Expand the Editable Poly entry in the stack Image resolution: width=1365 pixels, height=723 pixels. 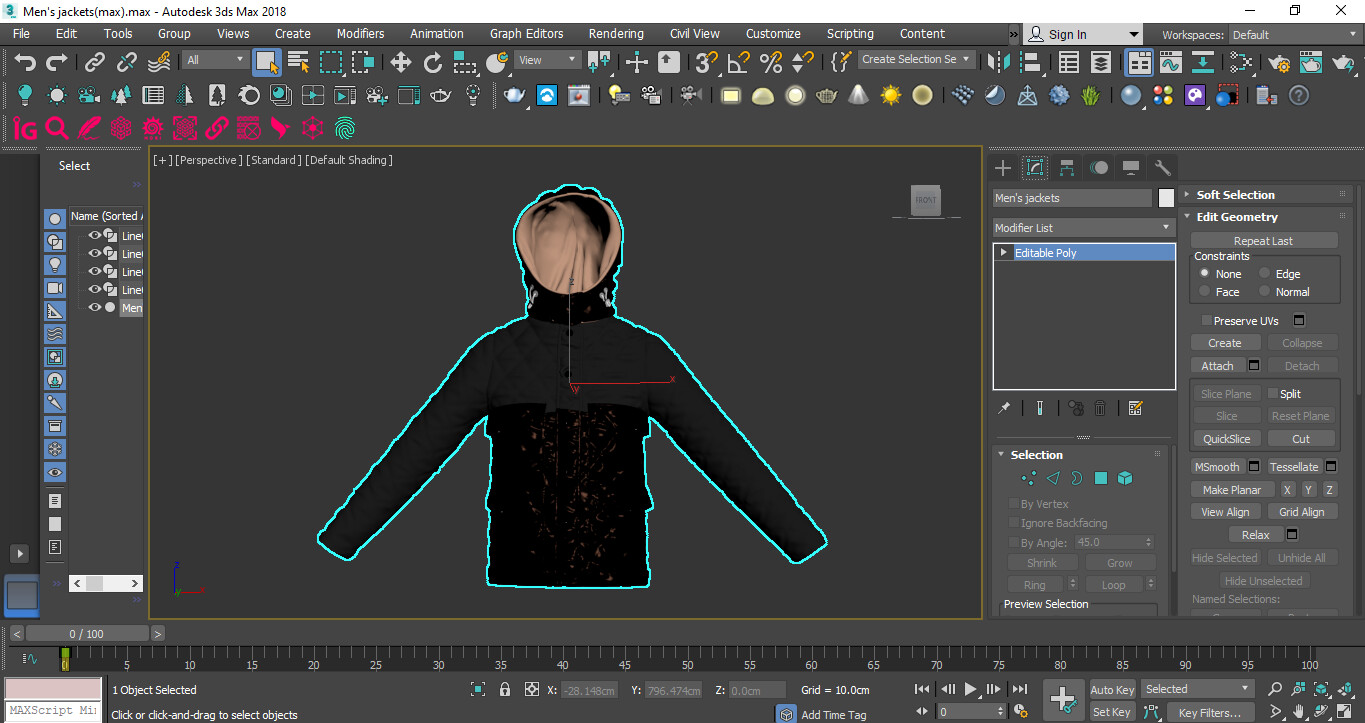(1003, 252)
